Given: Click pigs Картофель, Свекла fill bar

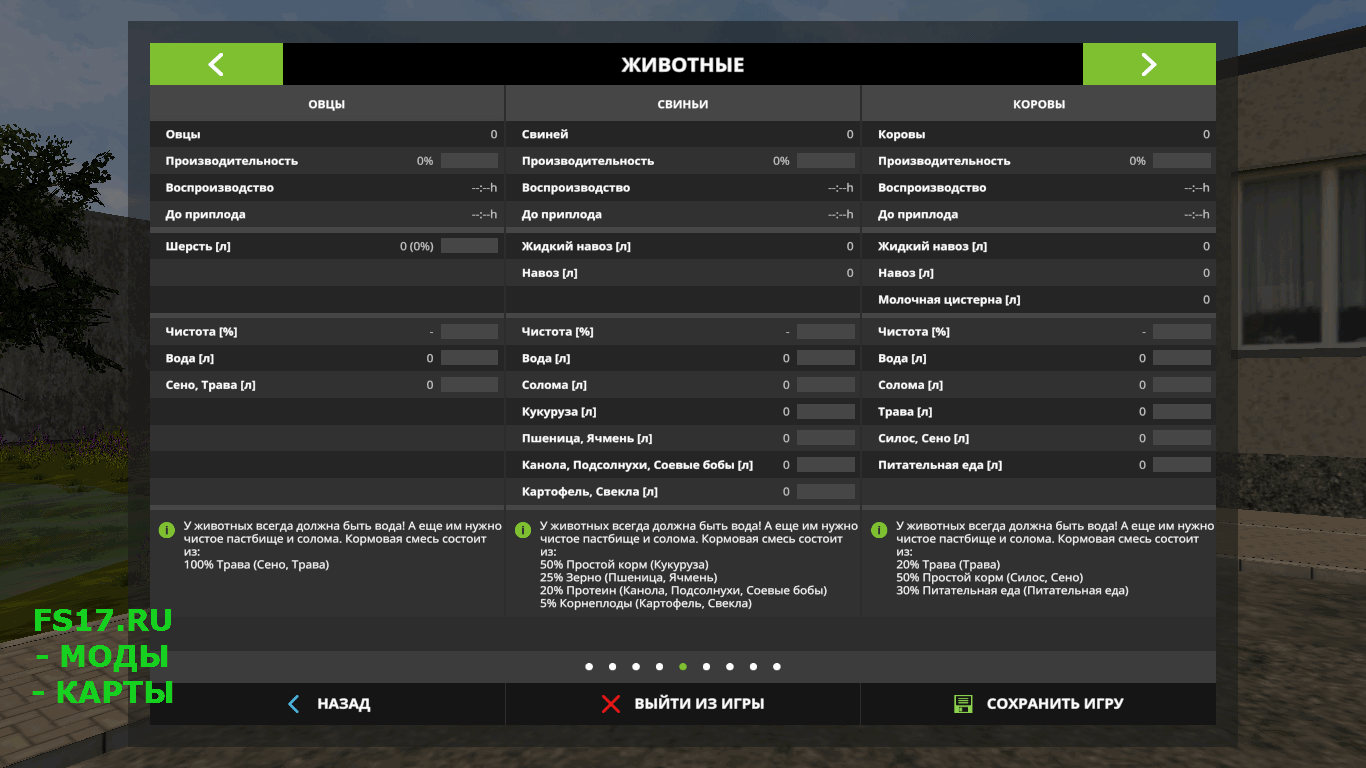Looking at the screenshot, I should coord(826,492).
